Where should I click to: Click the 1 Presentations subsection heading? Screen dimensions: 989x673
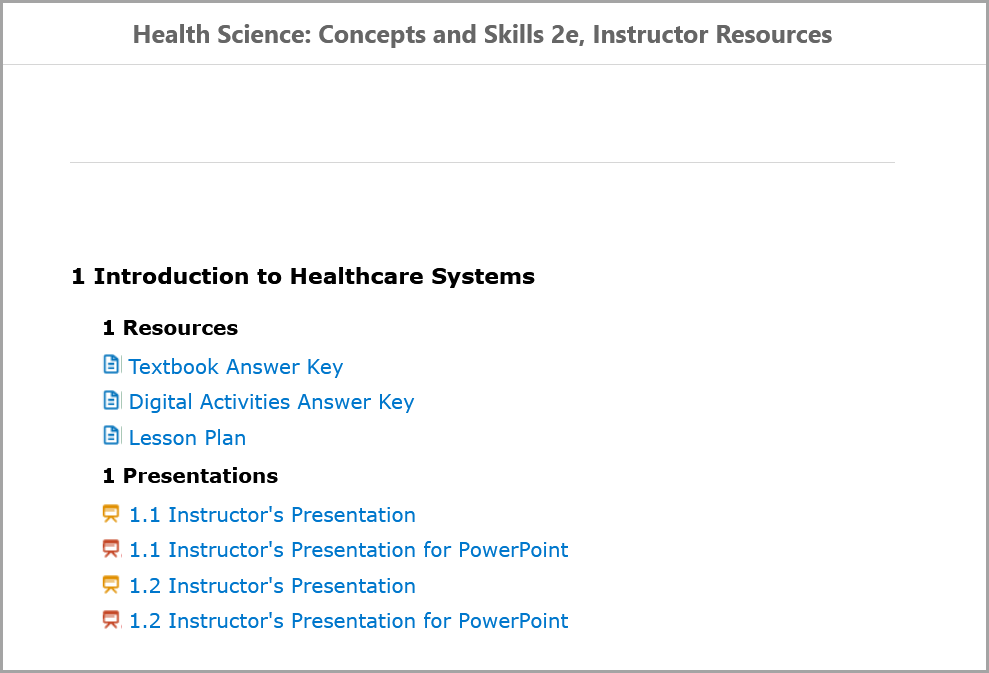(x=190, y=476)
